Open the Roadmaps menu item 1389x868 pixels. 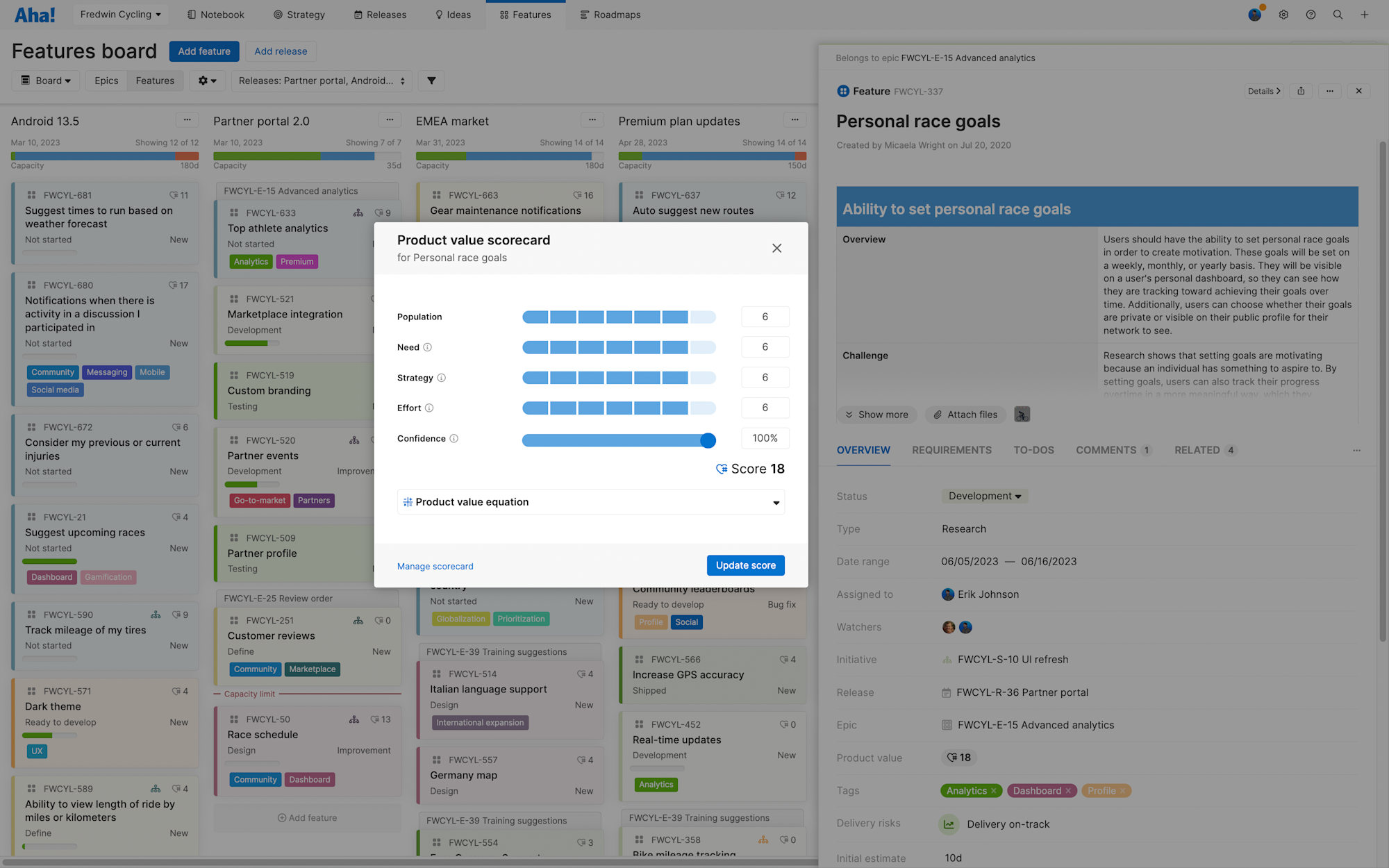click(610, 14)
